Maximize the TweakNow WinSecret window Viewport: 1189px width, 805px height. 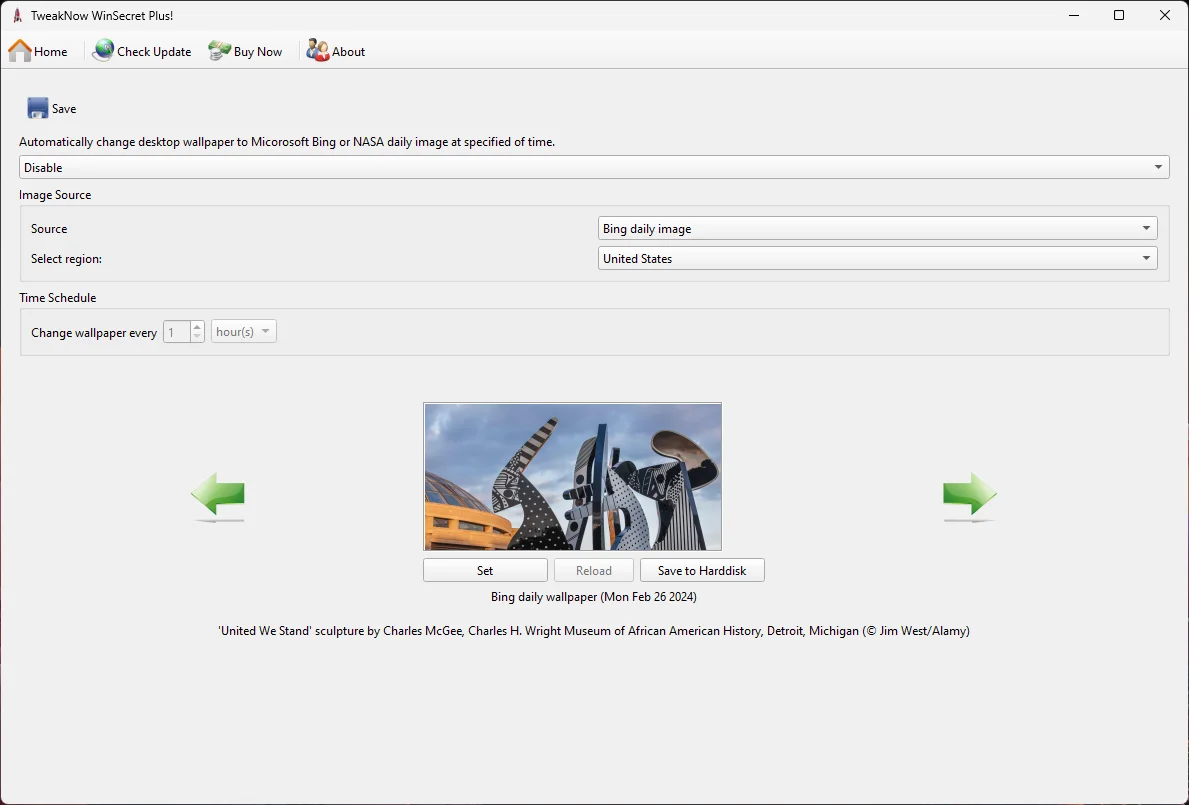(1119, 15)
